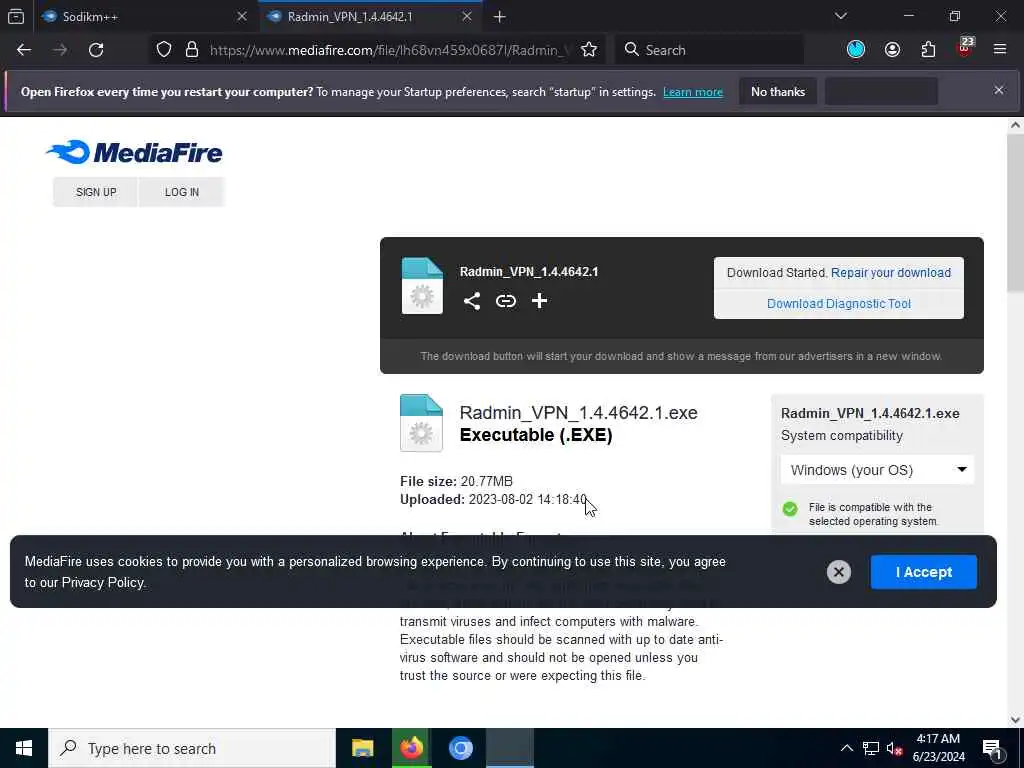1024x768 pixels.
Task: Close the Sodikm++ tab
Action: coord(242,17)
